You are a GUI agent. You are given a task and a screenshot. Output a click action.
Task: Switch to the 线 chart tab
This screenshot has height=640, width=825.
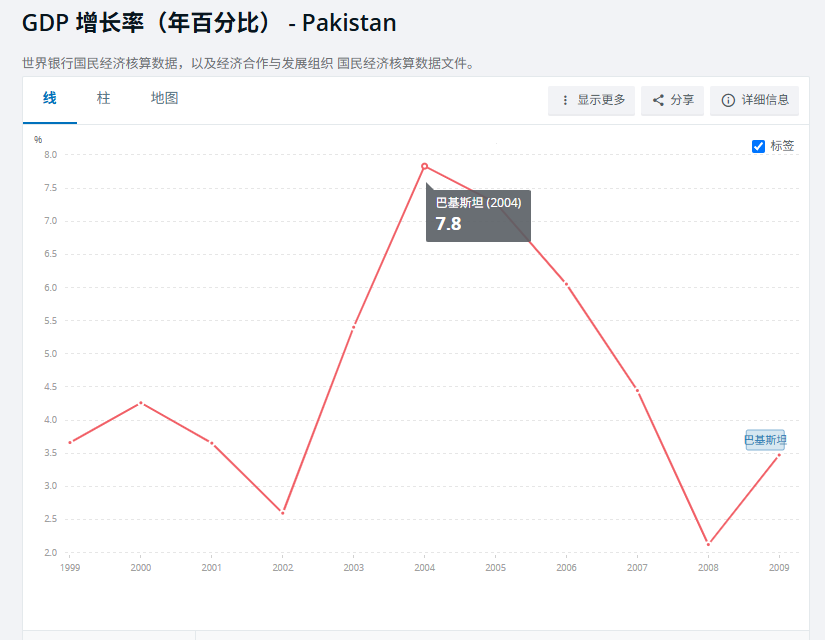(x=50, y=98)
